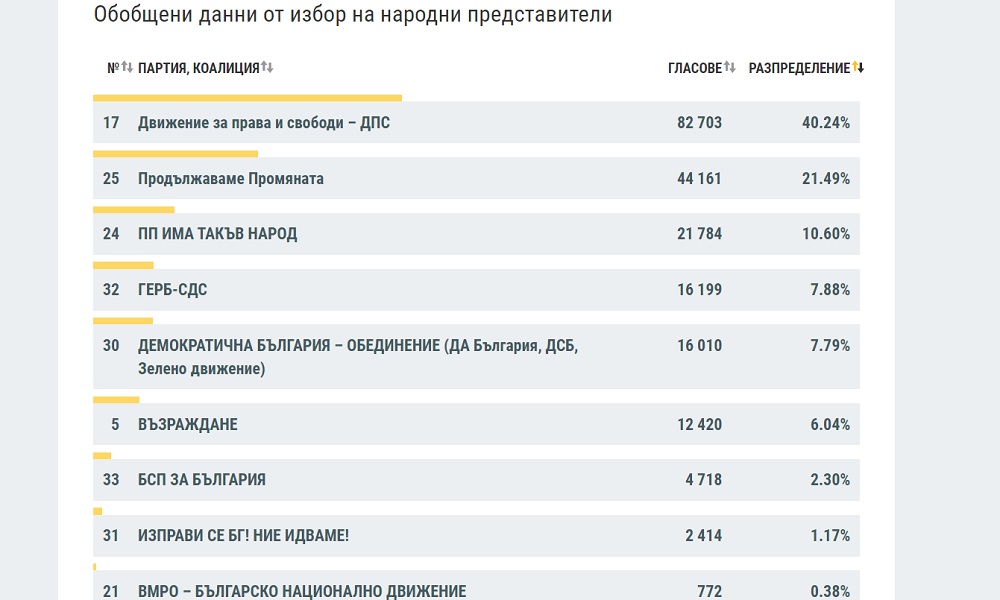
Task: Sort ГЛАСОВЕ column from highest to lowest
Action: point(736,67)
